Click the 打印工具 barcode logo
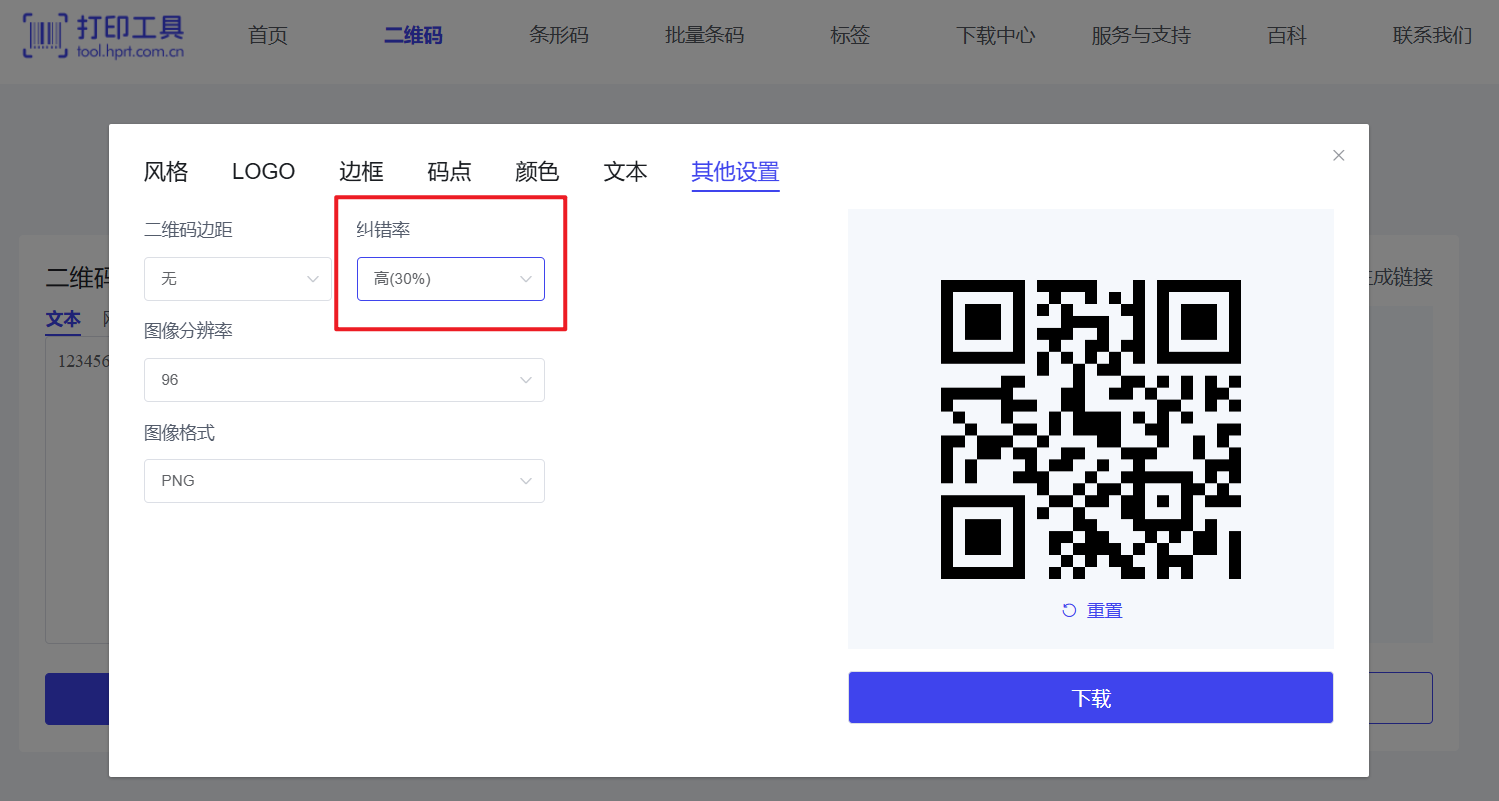 103,36
